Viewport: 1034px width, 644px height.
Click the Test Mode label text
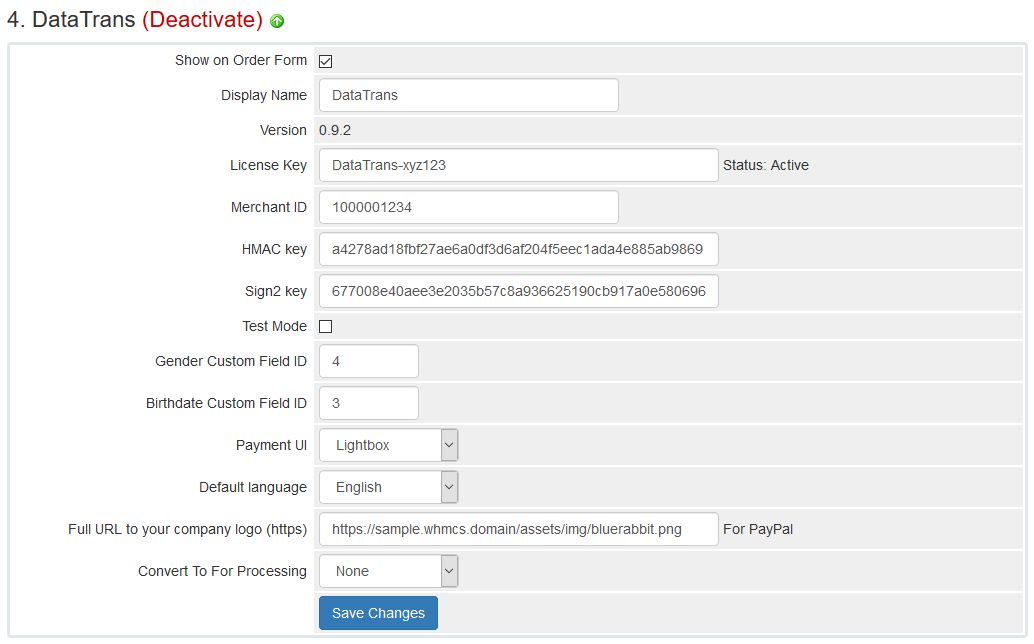pos(274,326)
